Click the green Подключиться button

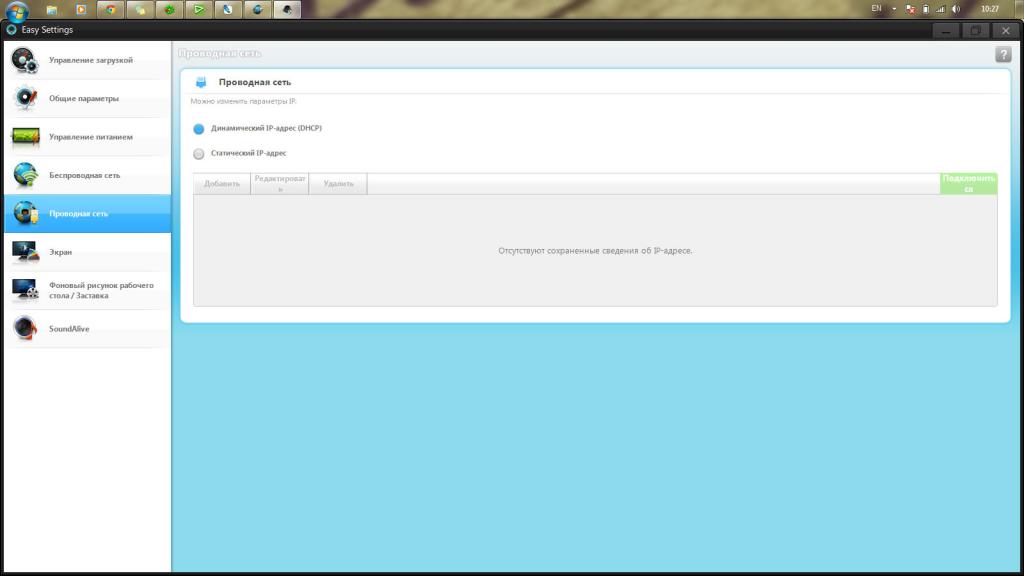(968, 184)
